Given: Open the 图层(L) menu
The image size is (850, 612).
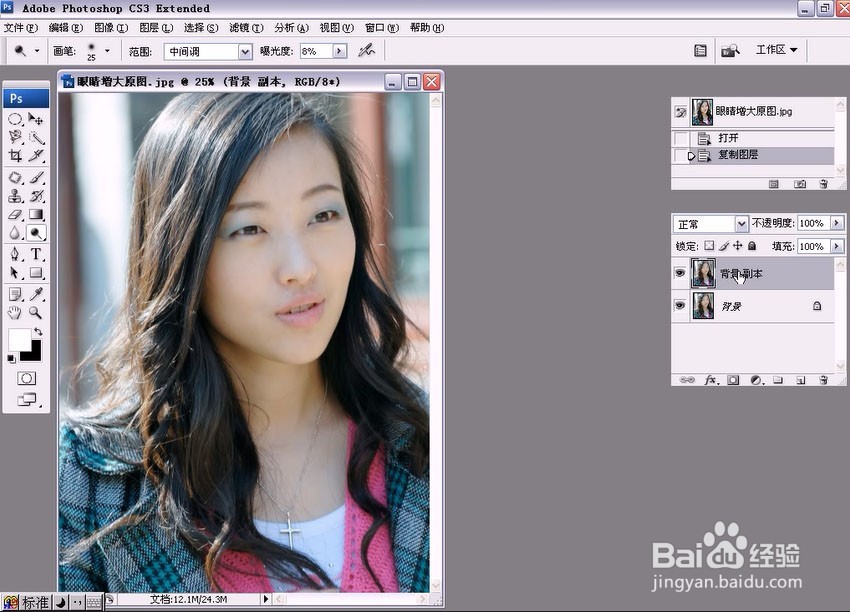Looking at the screenshot, I should 156,28.
